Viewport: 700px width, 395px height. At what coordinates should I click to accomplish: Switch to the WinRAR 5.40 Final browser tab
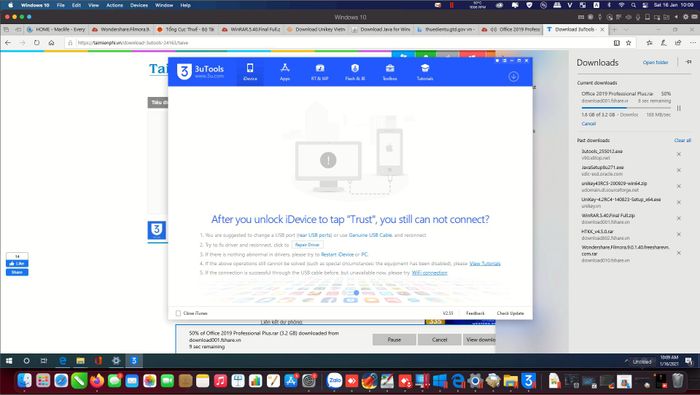point(251,29)
